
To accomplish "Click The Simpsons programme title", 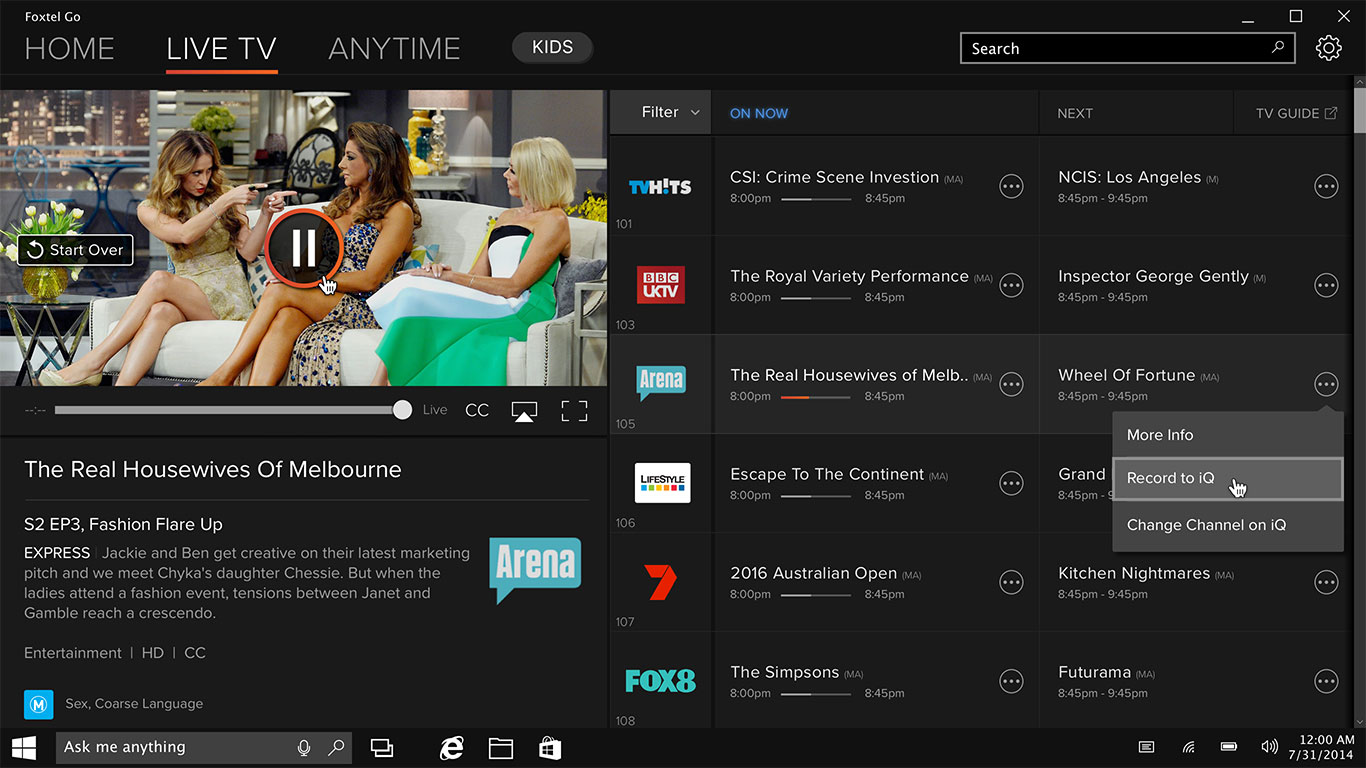I will coord(785,672).
